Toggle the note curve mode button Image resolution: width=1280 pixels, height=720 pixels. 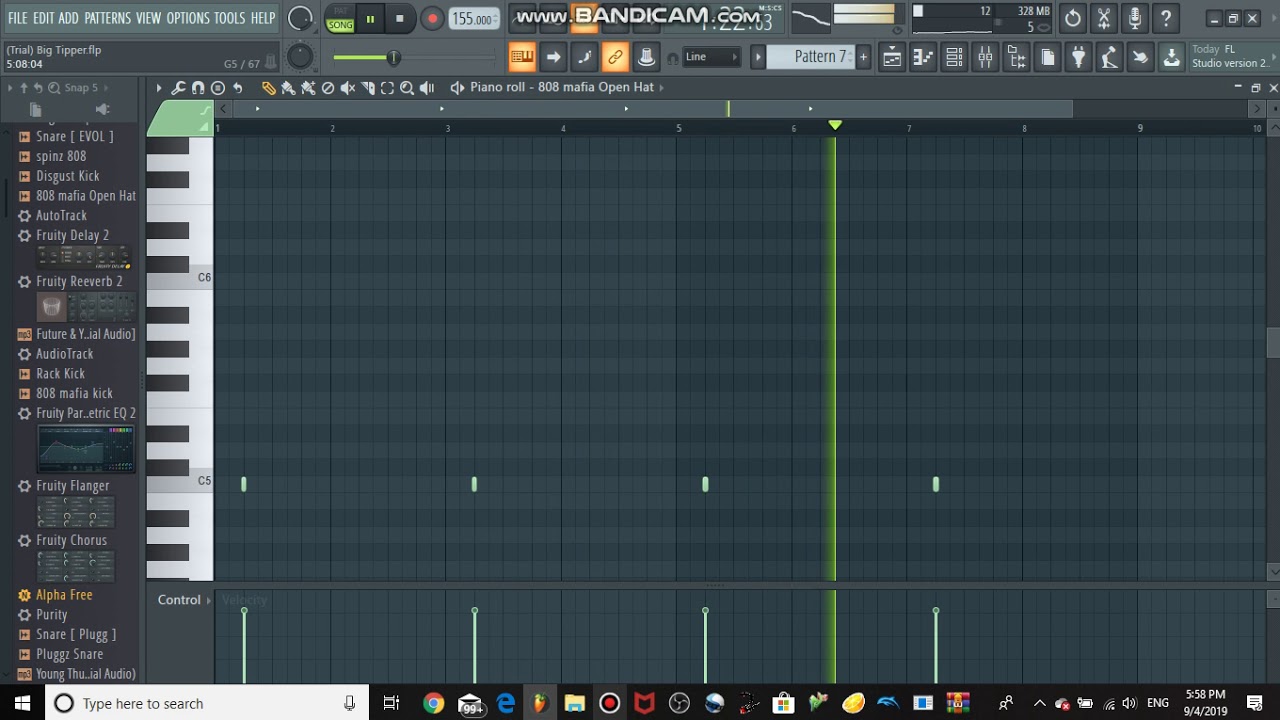point(584,57)
